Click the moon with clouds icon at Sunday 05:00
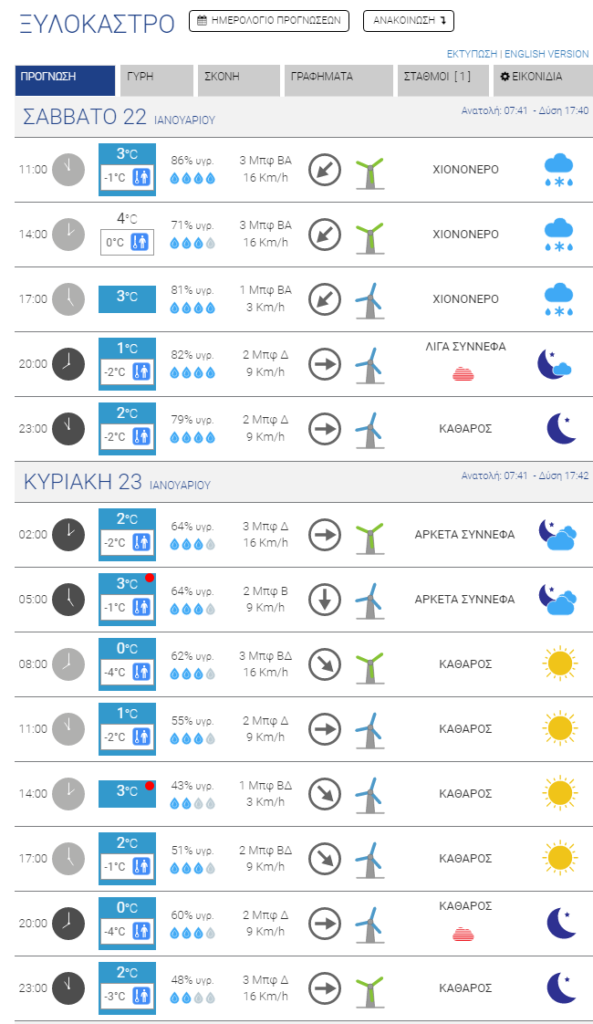This screenshot has width=593, height=1024. [557, 600]
